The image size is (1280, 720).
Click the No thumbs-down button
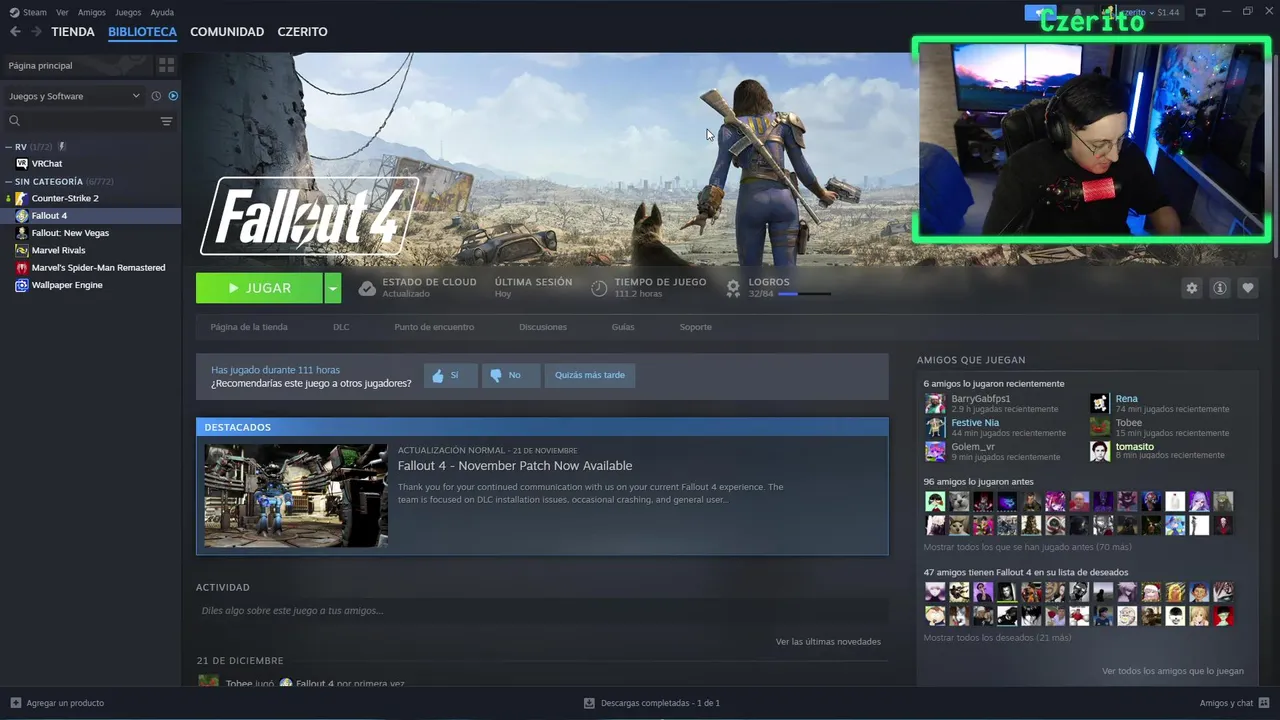pos(511,375)
